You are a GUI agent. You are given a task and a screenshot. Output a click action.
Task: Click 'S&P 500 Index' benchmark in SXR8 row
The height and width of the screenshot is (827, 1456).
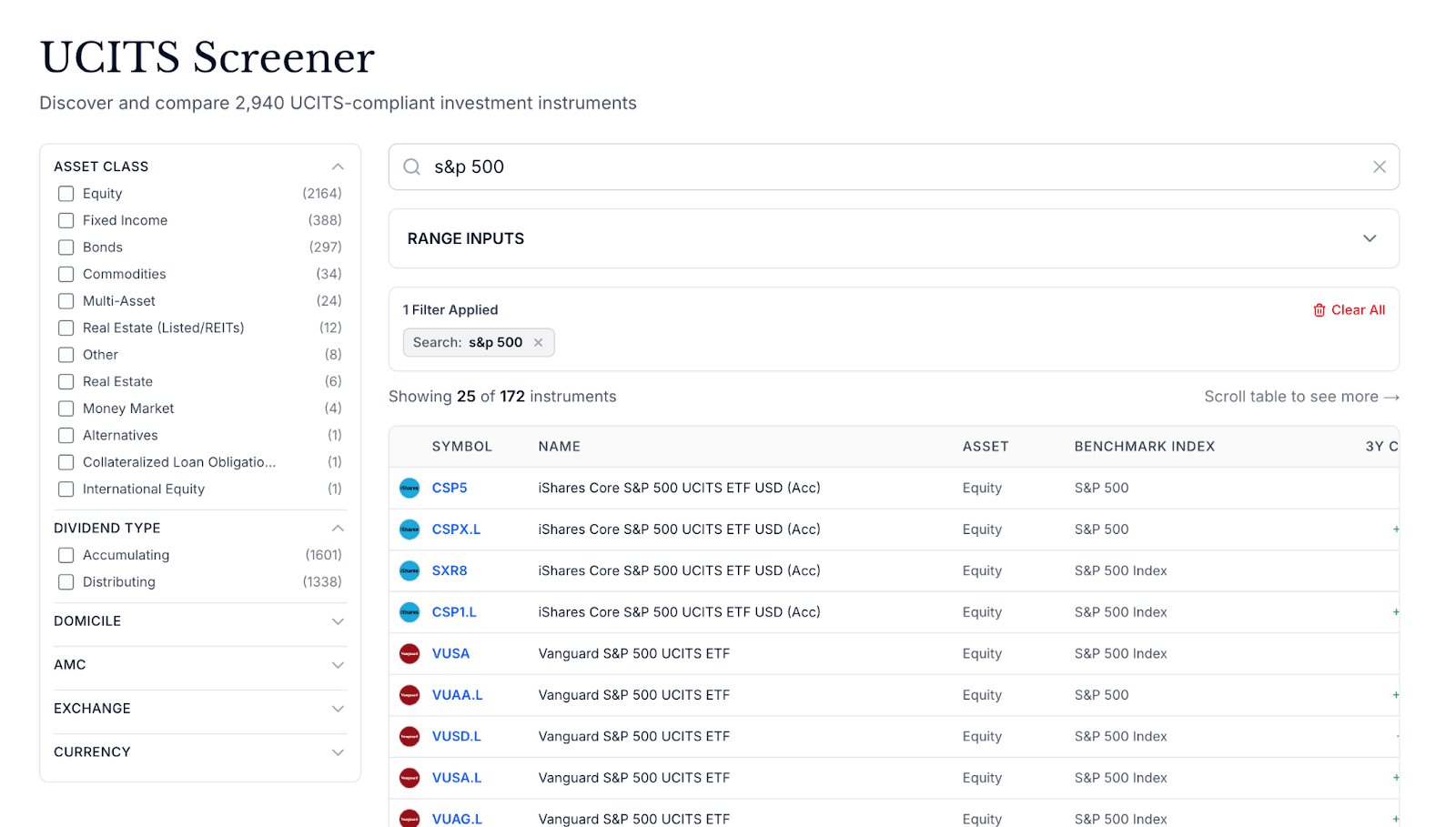pos(1120,570)
